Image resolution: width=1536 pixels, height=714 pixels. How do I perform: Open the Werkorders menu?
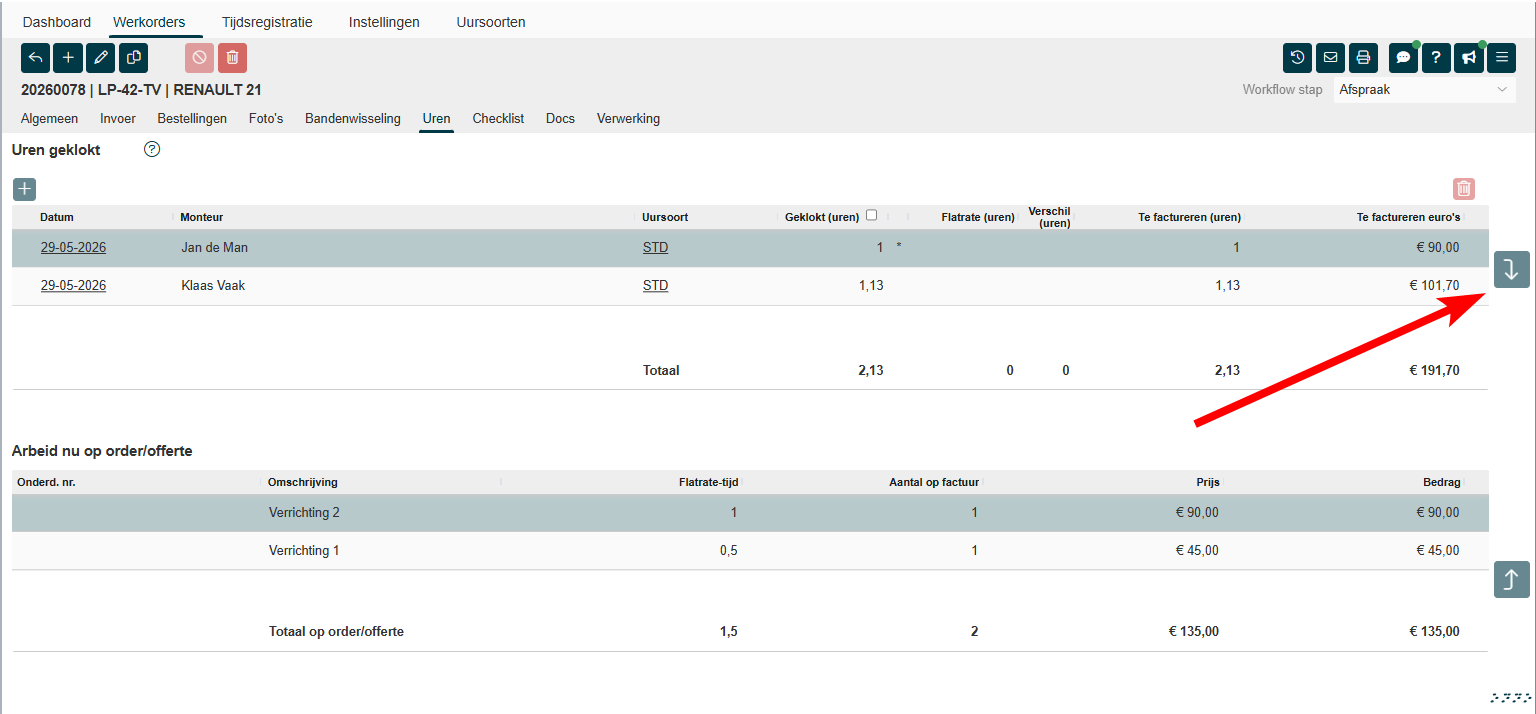149,22
